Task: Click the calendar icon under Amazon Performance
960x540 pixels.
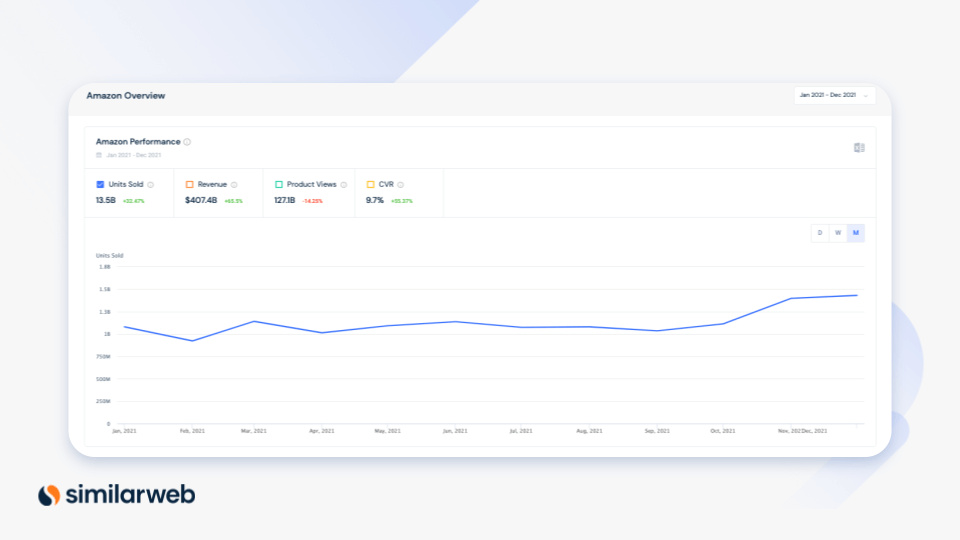Action: click(99, 155)
